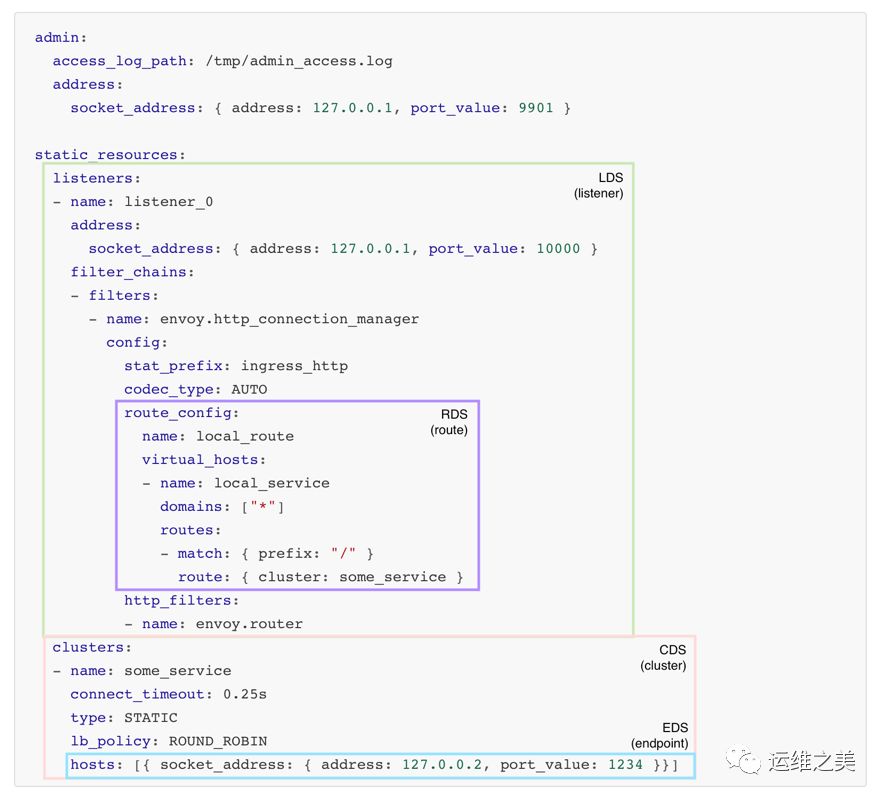884x800 pixels.
Task: Click the 'route_config:' key
Action: pos(182,413)
